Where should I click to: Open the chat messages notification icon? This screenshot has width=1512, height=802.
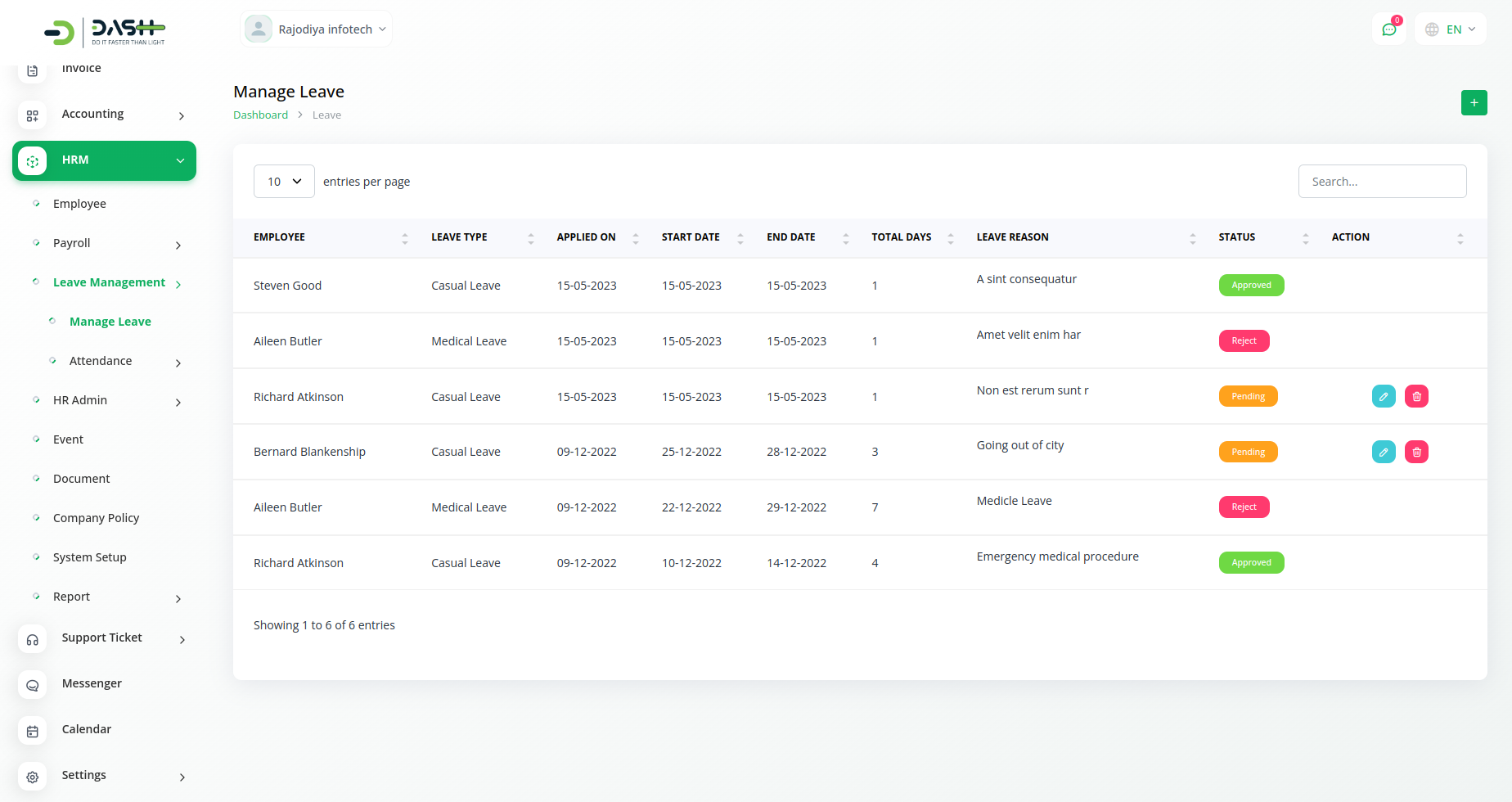(x=1388, y=29)
